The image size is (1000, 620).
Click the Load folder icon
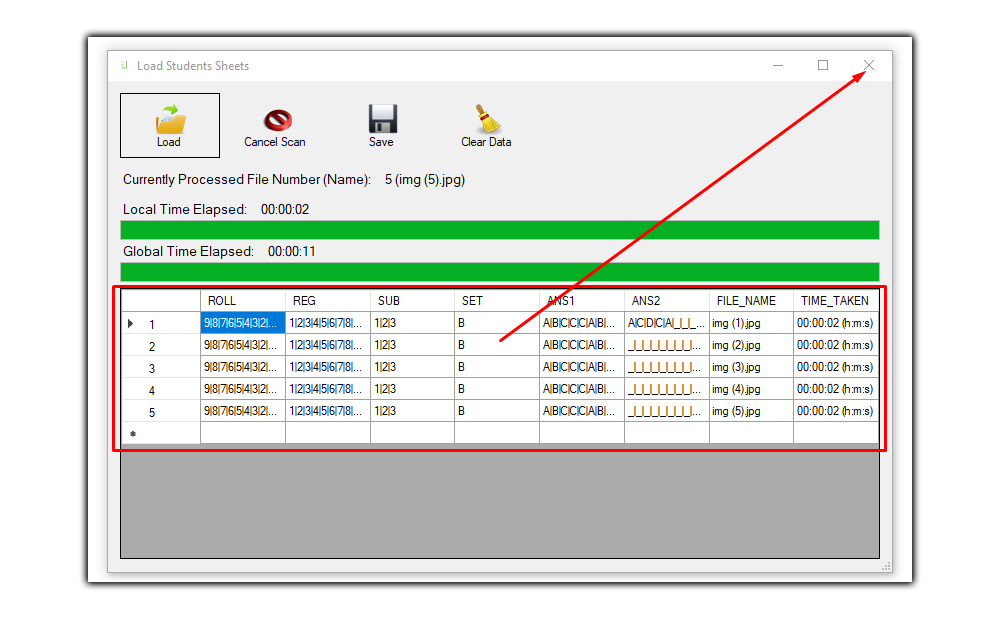[x=170, y=120]
